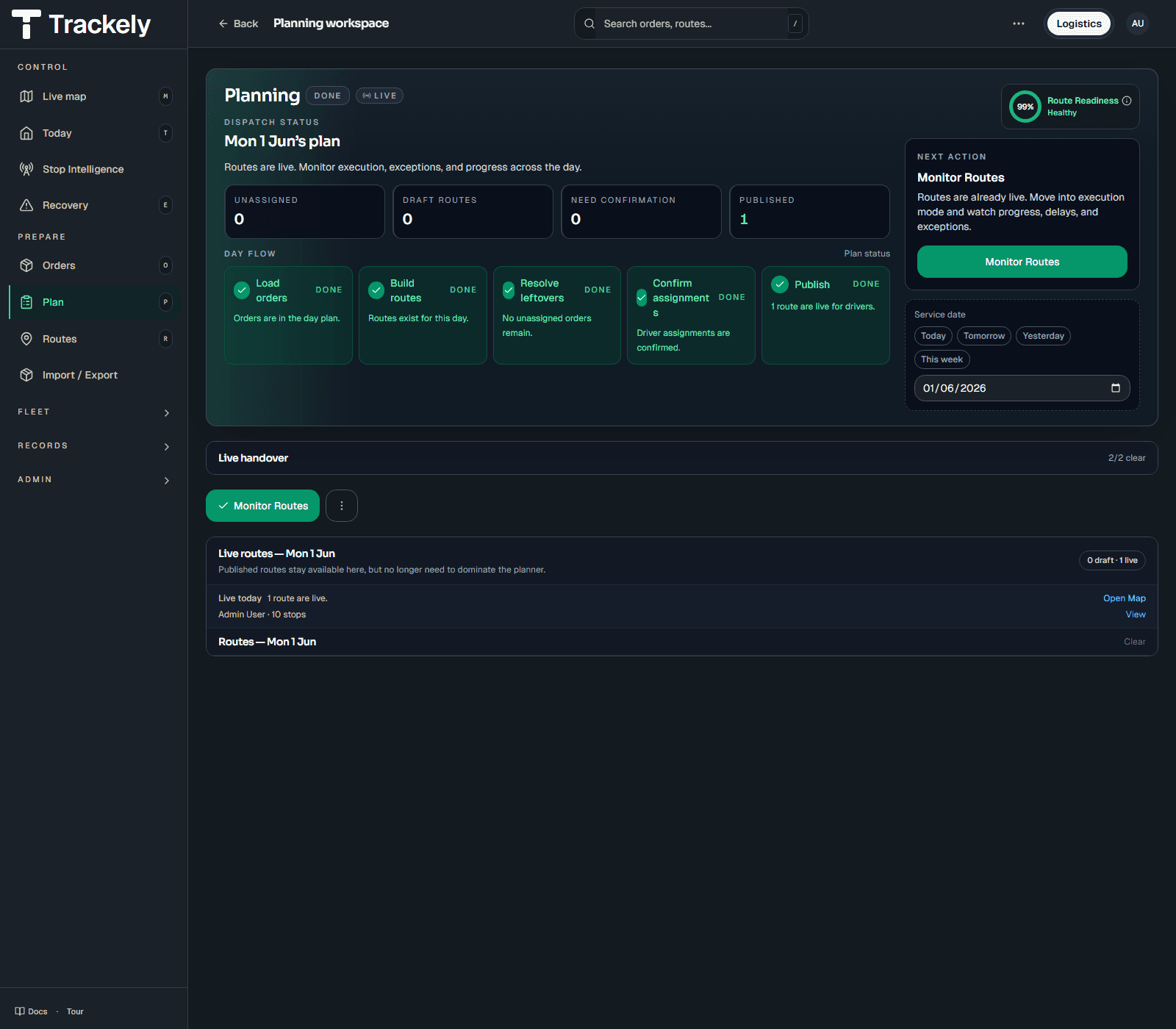Click the Trackely logo icon
Image resolution: width=1176 pixels, height=1029 pixels.
coord(26,24)
